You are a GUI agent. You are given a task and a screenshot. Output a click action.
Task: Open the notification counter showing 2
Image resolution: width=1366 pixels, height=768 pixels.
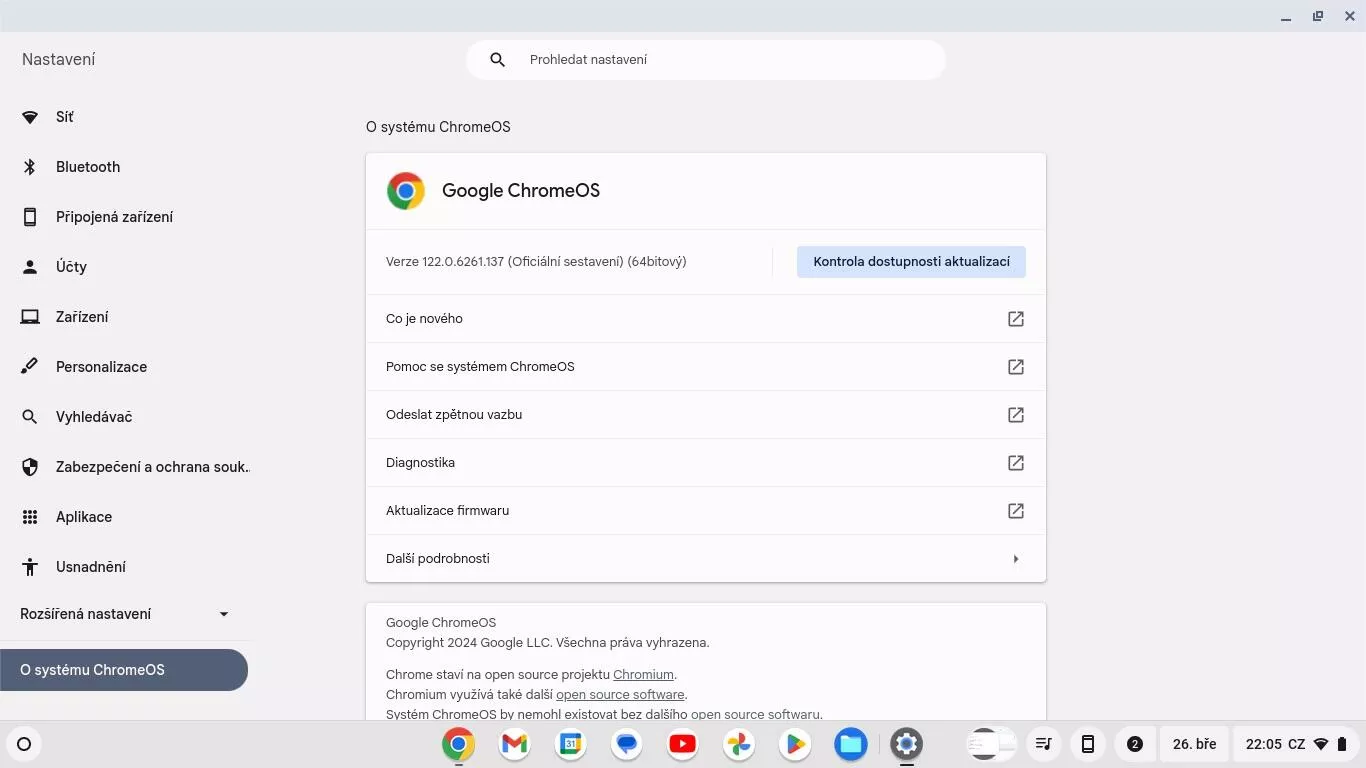point(1134,744)
